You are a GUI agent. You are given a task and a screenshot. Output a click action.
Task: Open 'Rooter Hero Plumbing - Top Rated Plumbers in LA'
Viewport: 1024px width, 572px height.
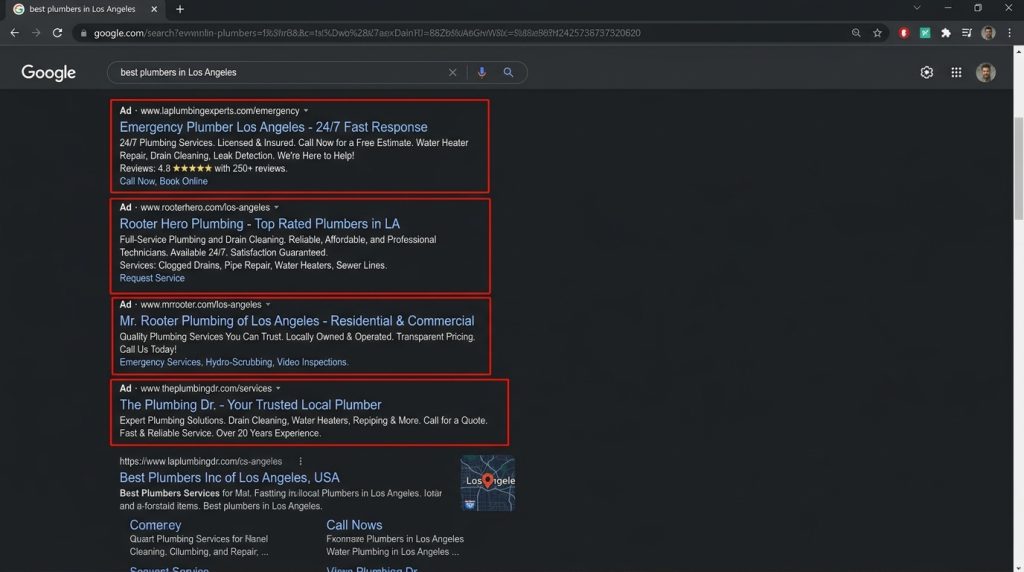(259, 224)
